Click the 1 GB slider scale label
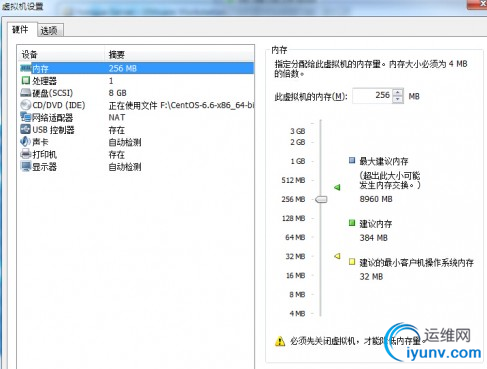Image resolution: width=487 pixels, height=369 pixels. coord(298,161)
